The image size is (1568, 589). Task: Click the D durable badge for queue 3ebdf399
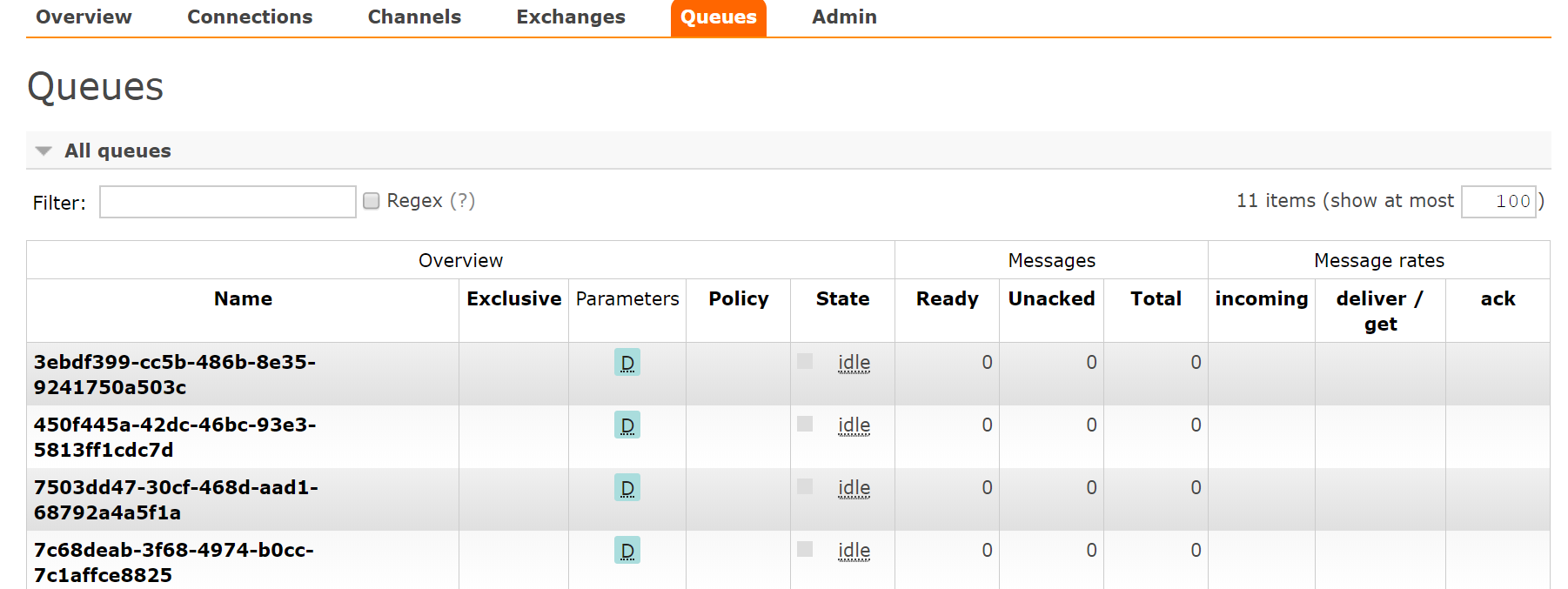pyautogui.click(x=627, y=362)
